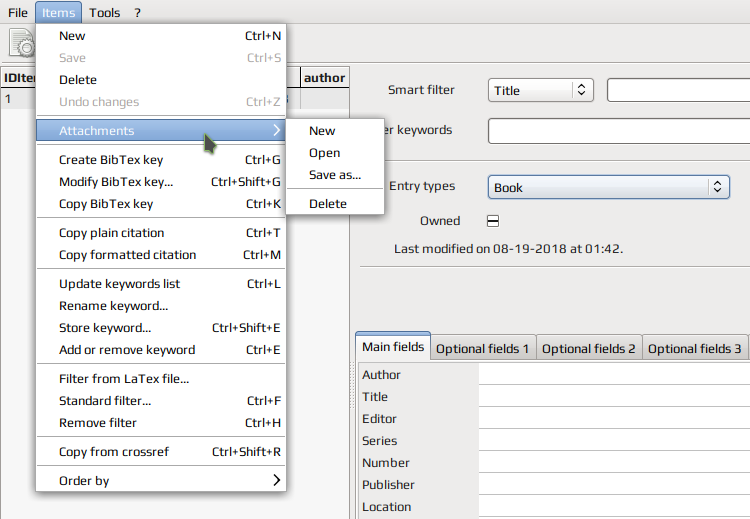The width and height of the screenshot is (750, 519).
Task: Select the Attachments submenu entry
Action: (161, 131)
